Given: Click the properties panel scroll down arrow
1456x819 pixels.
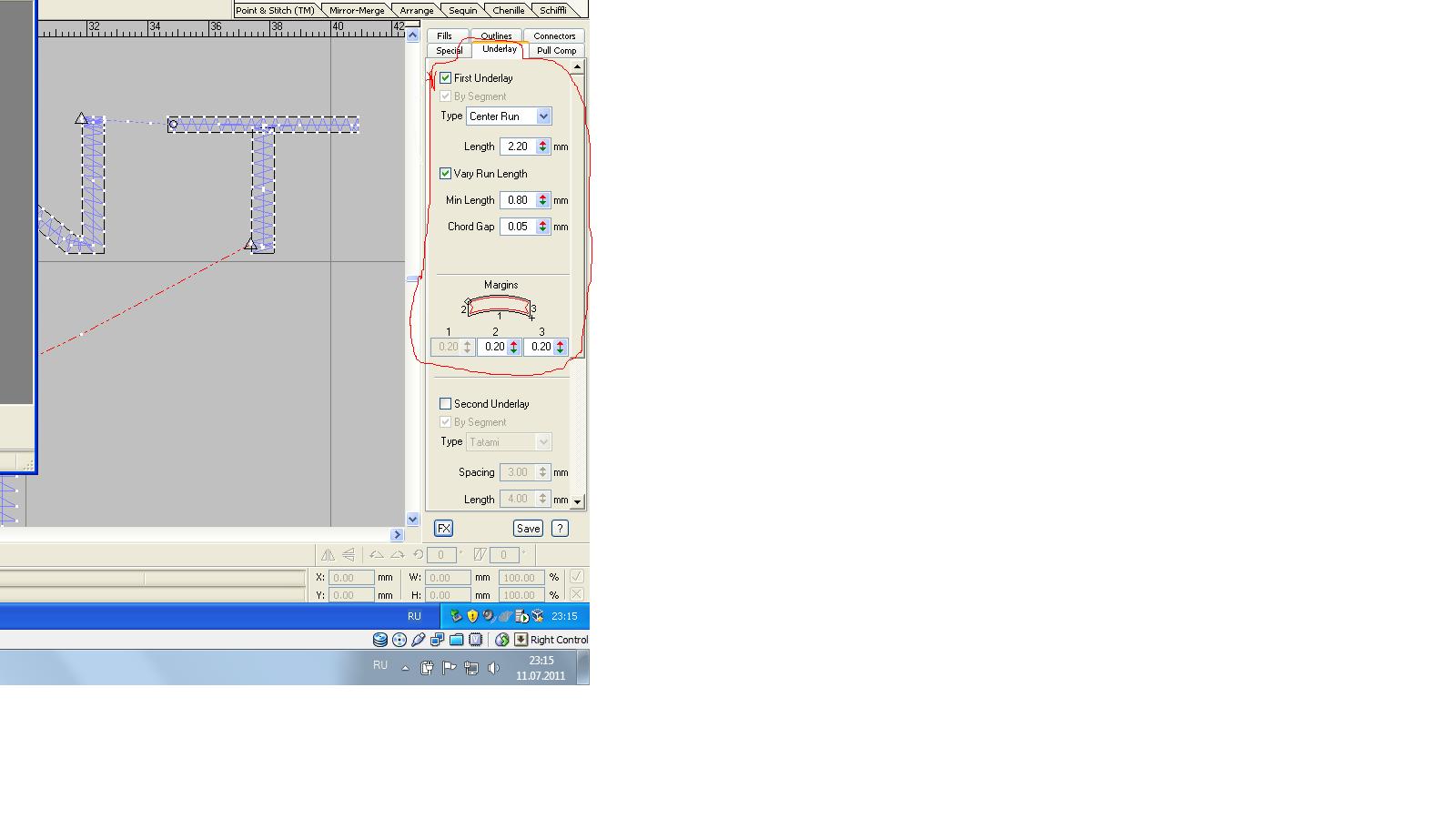Looking at the screenshot, I should tap(577, 501).
